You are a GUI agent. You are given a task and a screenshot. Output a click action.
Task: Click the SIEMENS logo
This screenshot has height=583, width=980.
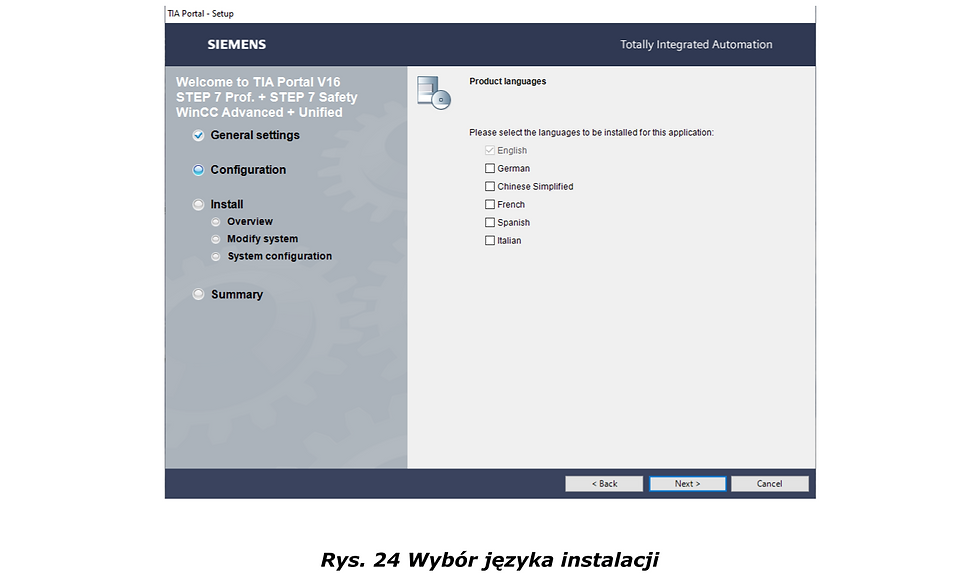click(x=237, y=44)
